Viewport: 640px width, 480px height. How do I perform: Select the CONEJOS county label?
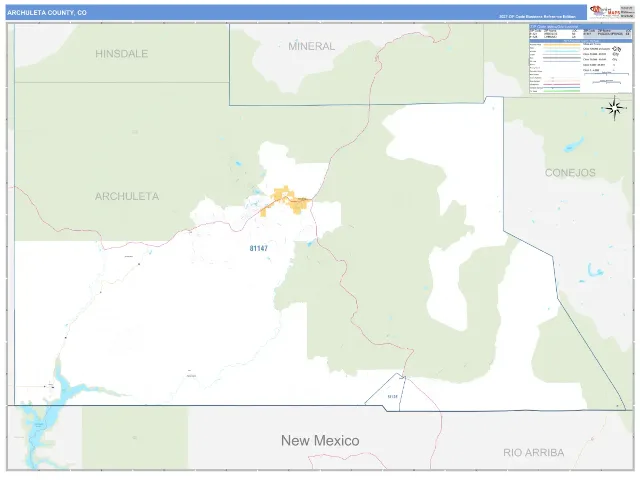(x=570, y=173)
